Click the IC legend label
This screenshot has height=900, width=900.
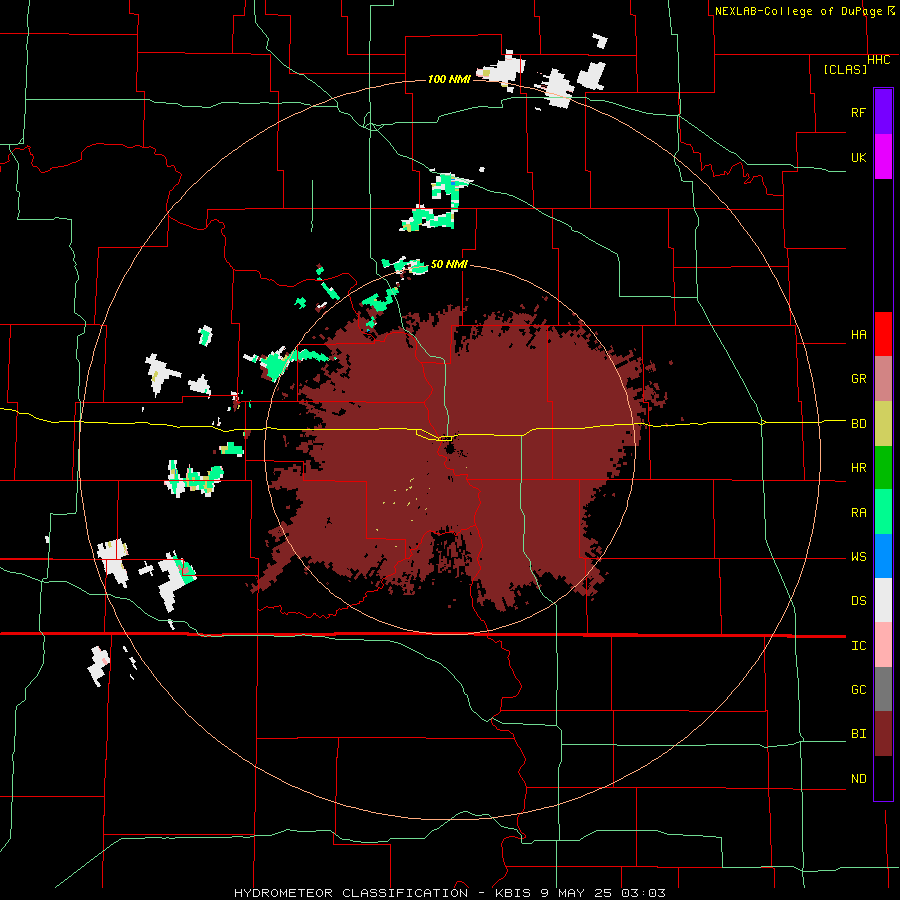tap(859, 646)
